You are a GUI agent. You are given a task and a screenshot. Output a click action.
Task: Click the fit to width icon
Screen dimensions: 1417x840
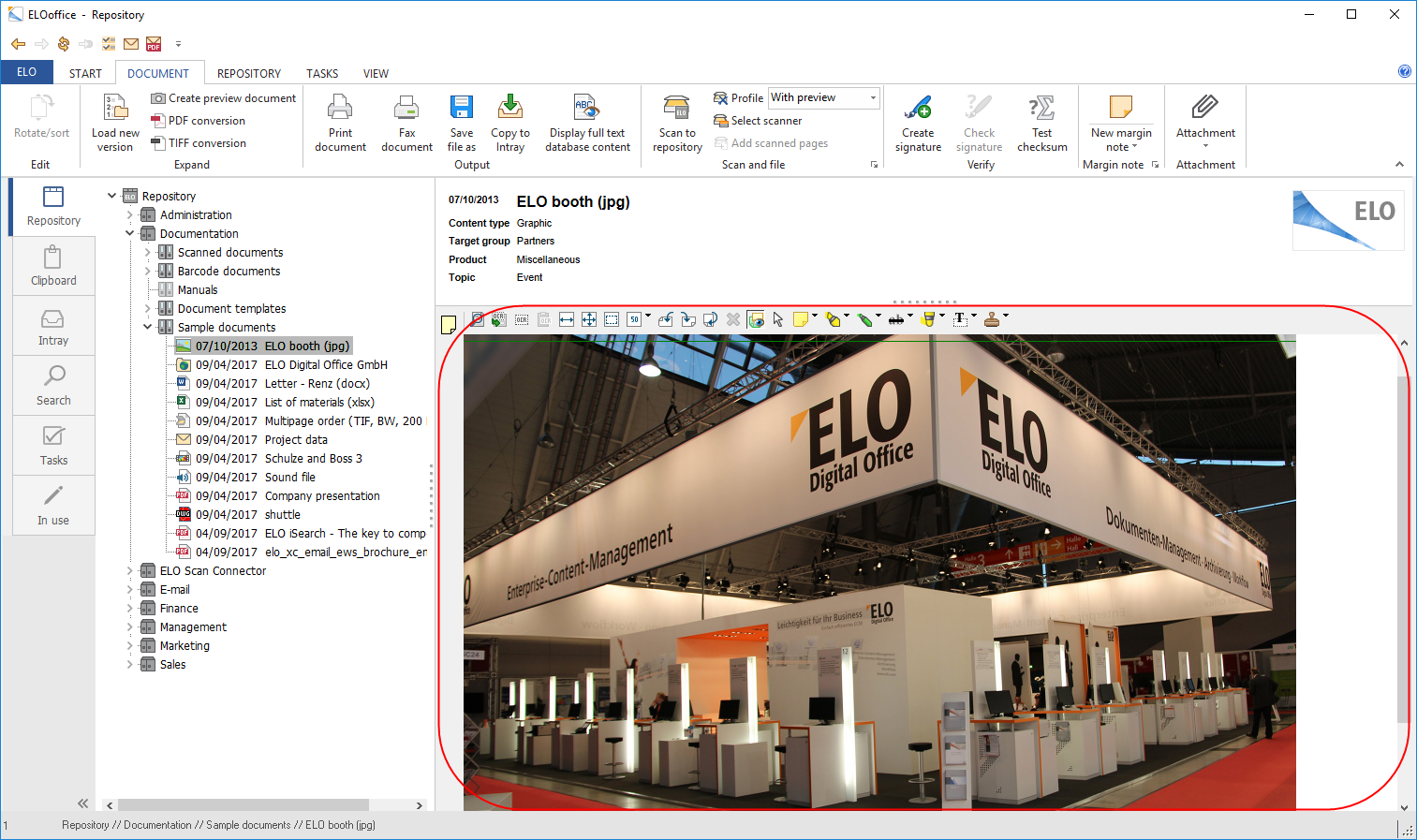pyautogui.click(x=567, y=319)
